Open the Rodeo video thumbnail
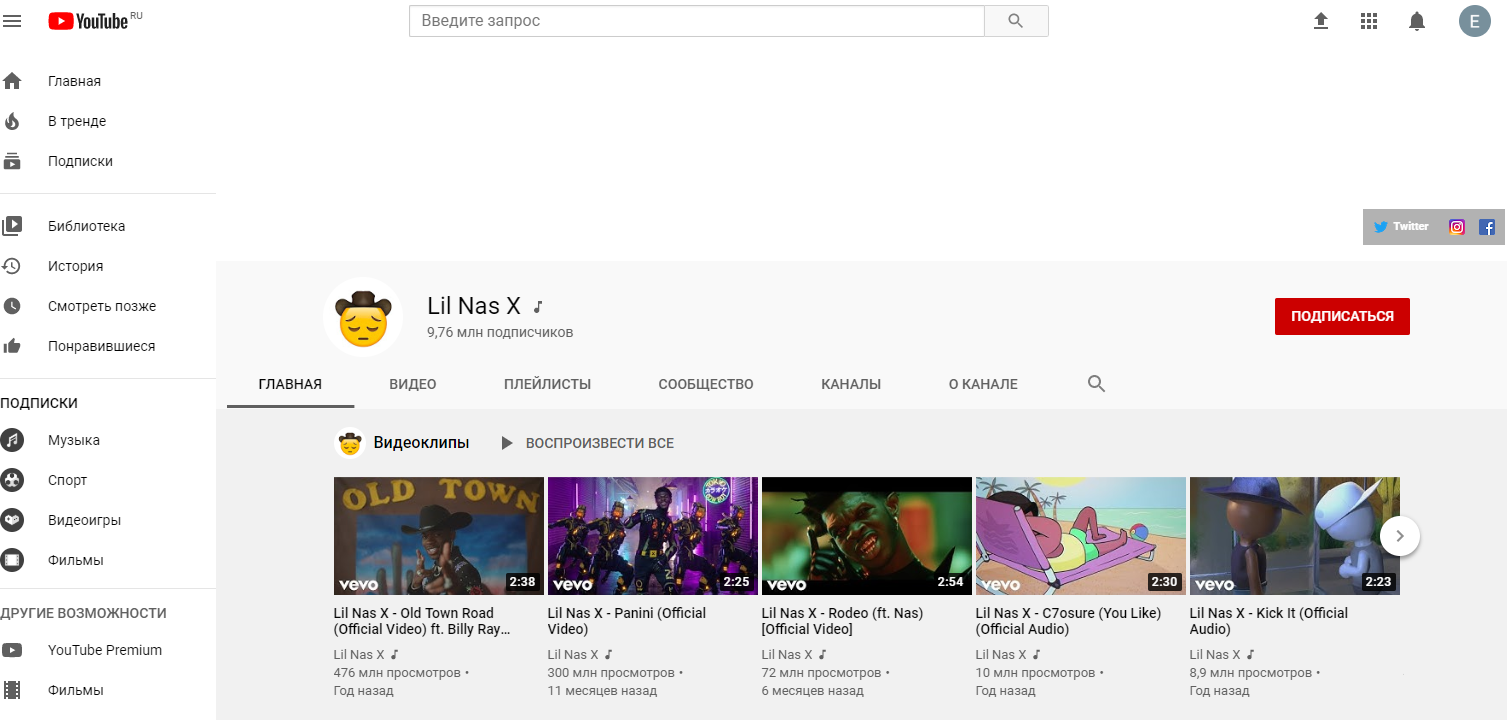This screenshot has width=1507, height=720. coord(867,536)
